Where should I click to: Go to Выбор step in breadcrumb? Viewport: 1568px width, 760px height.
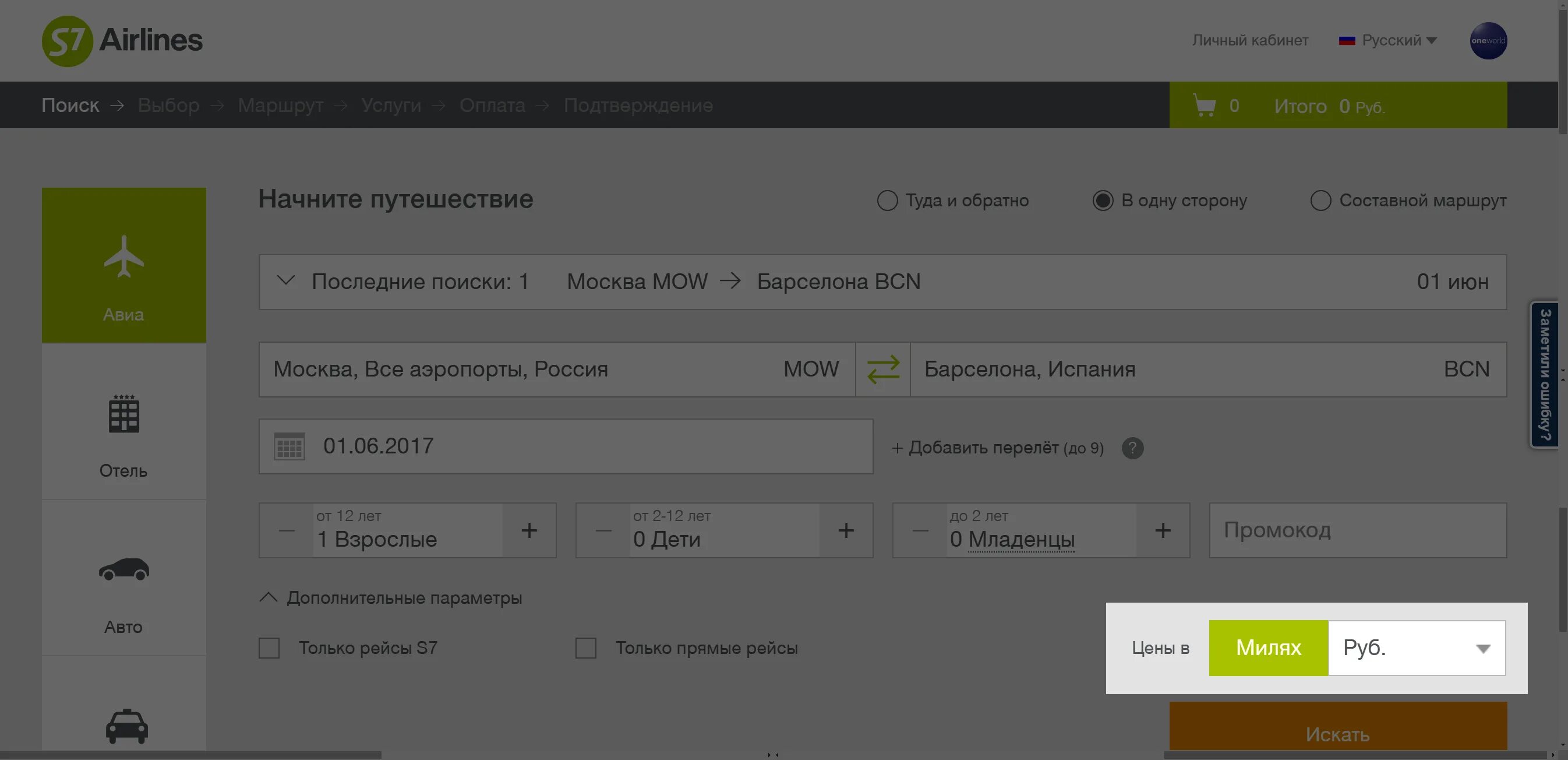click(168, 105)
